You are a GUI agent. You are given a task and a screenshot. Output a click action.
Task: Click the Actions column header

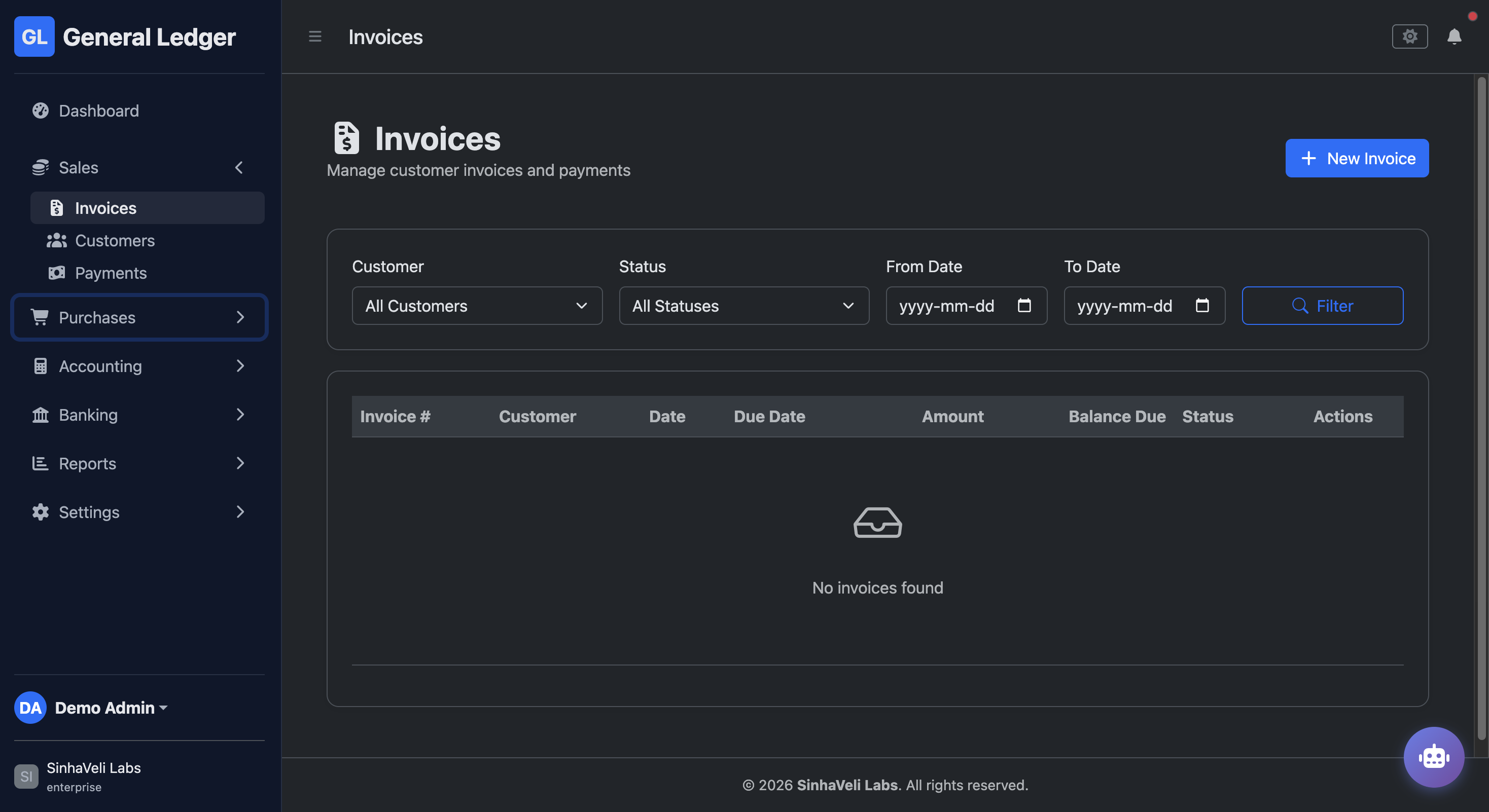coord(1343,416)
